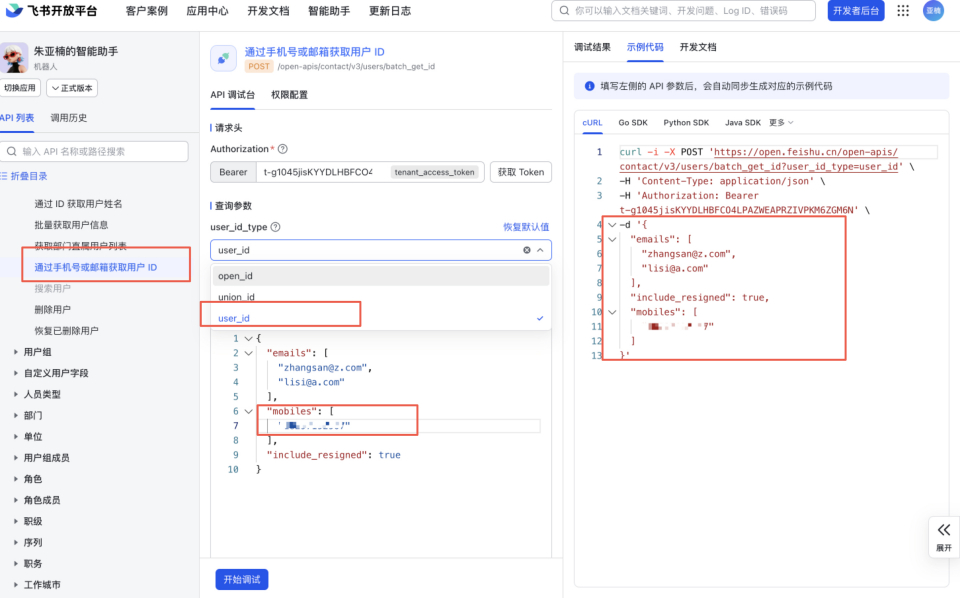Screen dimensions: 960x598
Task: Select 恢复已删除用户 in API list
Action: pos(66,331)
